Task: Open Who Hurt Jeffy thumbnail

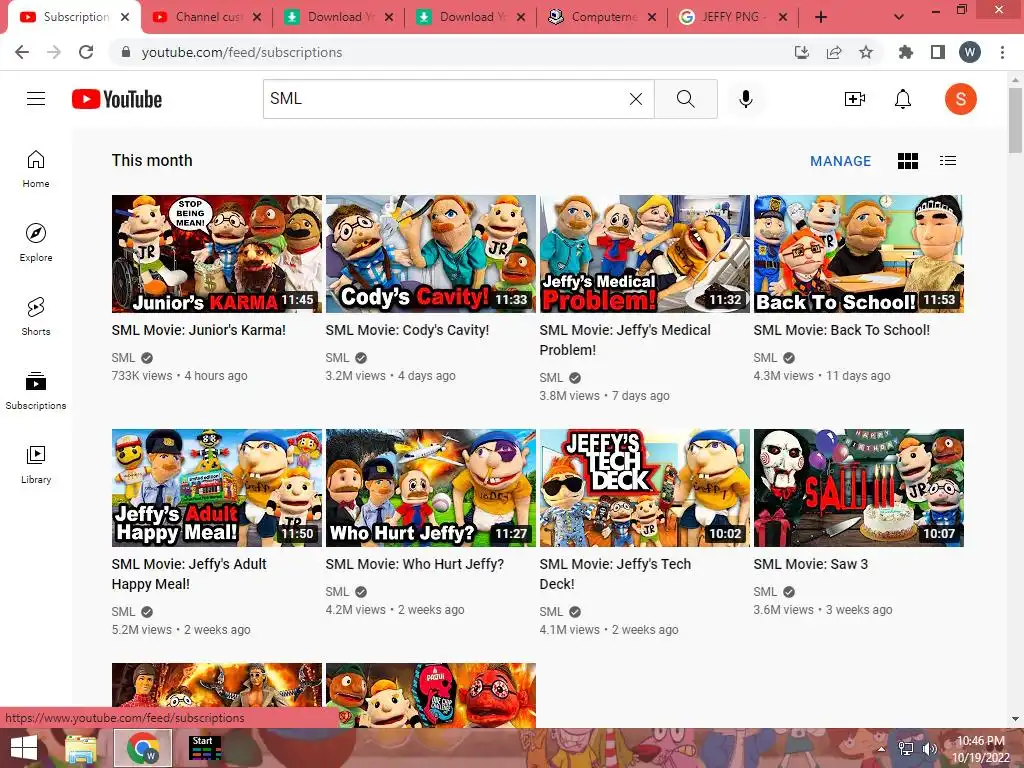Action: coord(431,488)
